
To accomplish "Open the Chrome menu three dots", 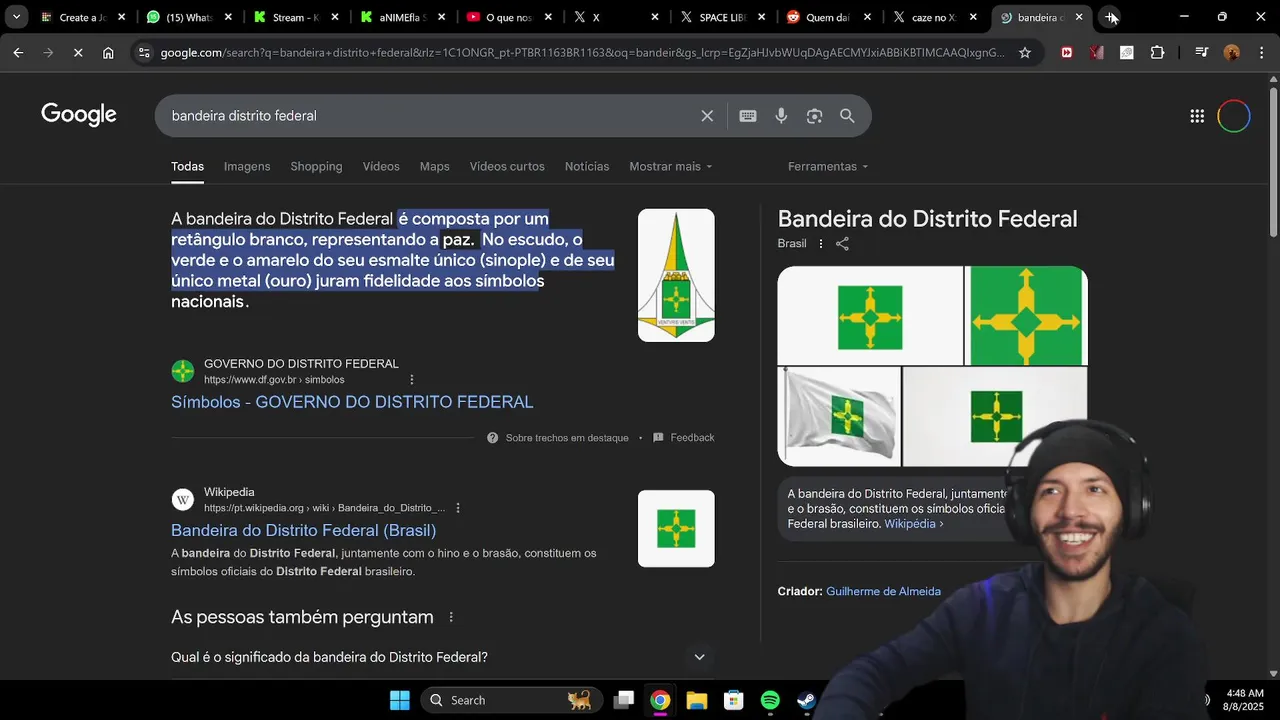I will pyautogui.click(x=1261, y=53).
